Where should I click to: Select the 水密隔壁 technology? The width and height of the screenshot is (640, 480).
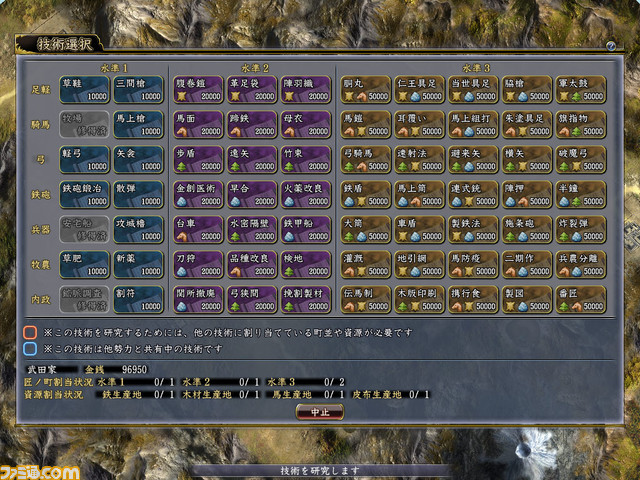pyautogui.click(x=252, y=230)
